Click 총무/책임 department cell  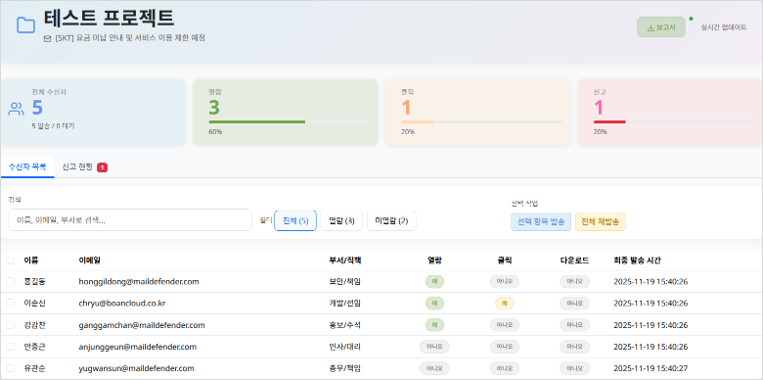(345, 368)
